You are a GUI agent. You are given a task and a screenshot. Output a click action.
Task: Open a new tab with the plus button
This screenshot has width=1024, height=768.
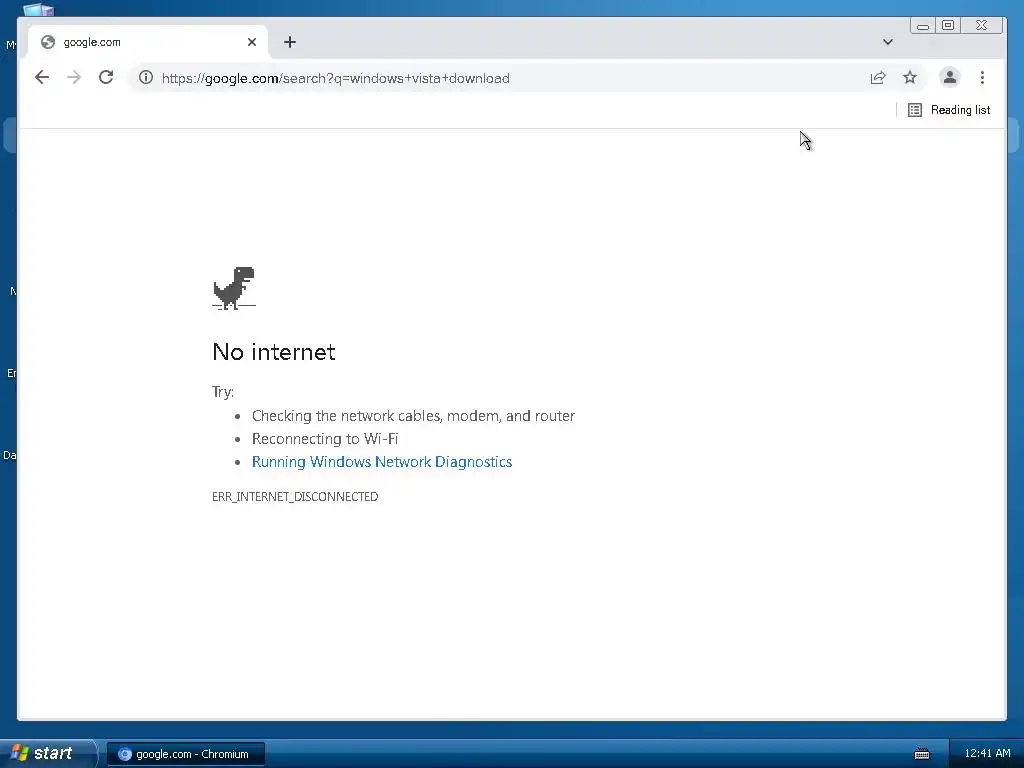[290, 42]
